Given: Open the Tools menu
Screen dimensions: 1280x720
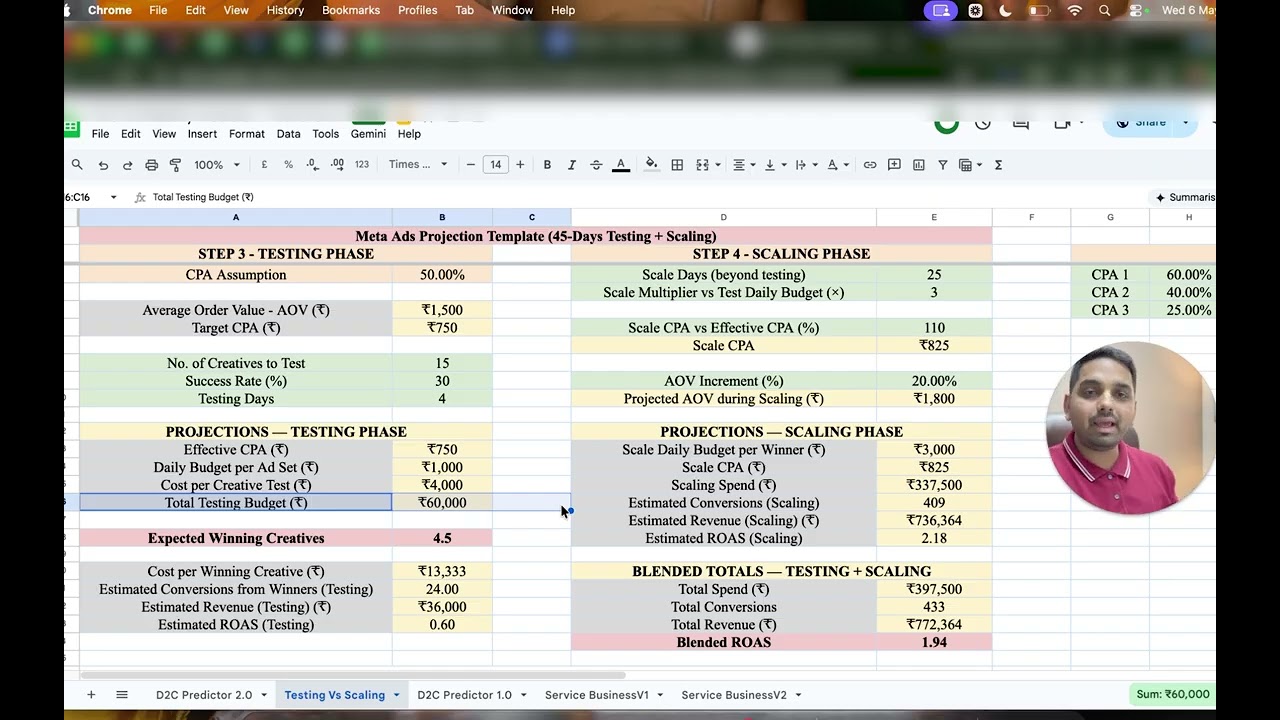Looking at the screenshot, I should coord(325,134).
